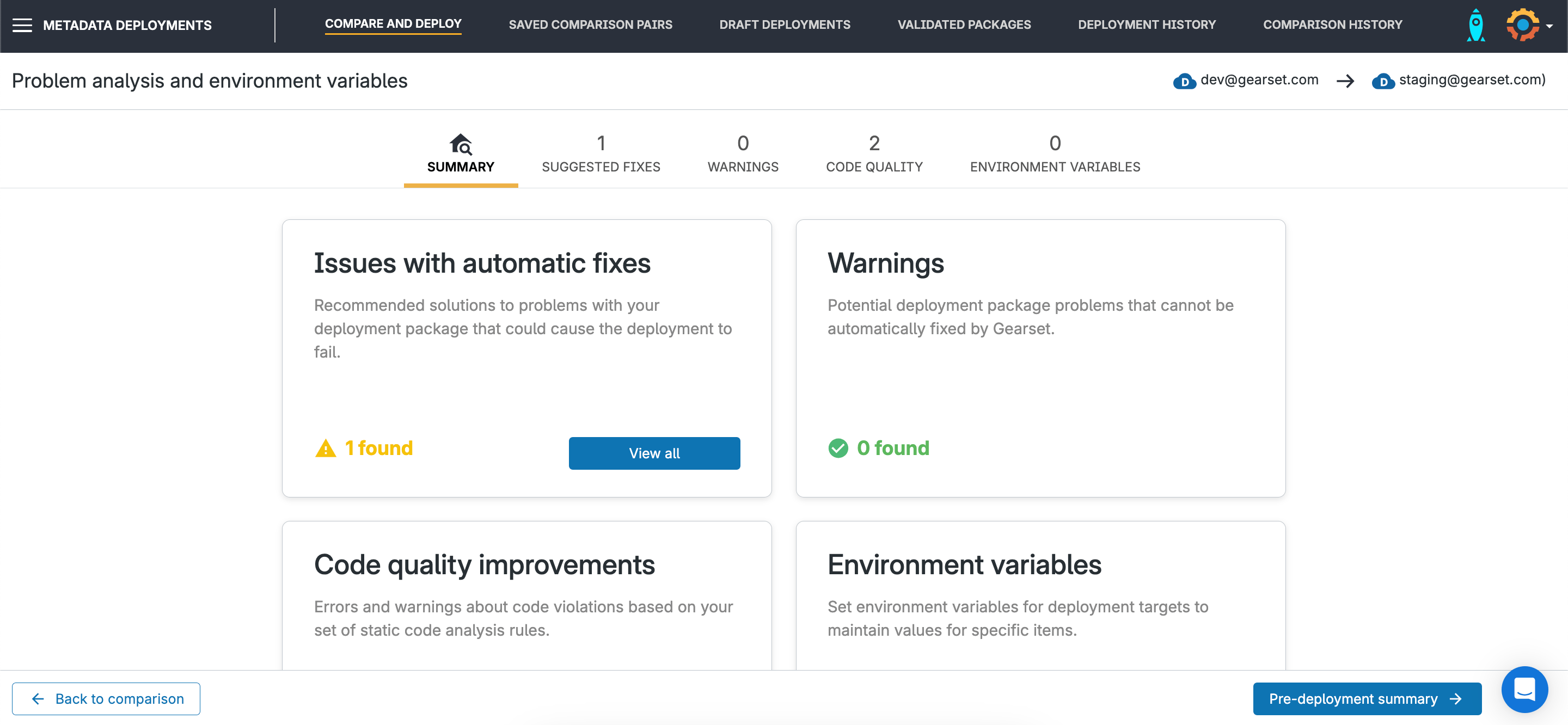Open the hamburger navigation menu
The width and height of the screenshot is (1568, 725).
point(22,25)
